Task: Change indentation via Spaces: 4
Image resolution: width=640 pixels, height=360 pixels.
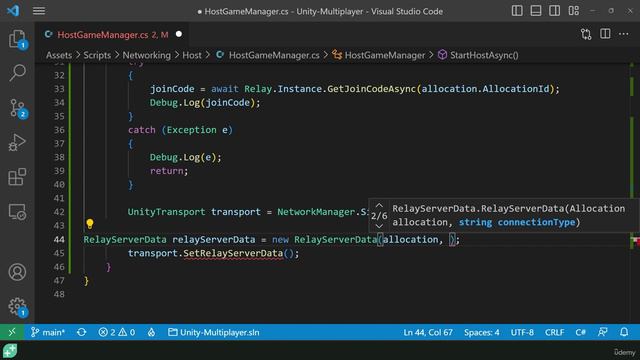Action: click(482, 332)
